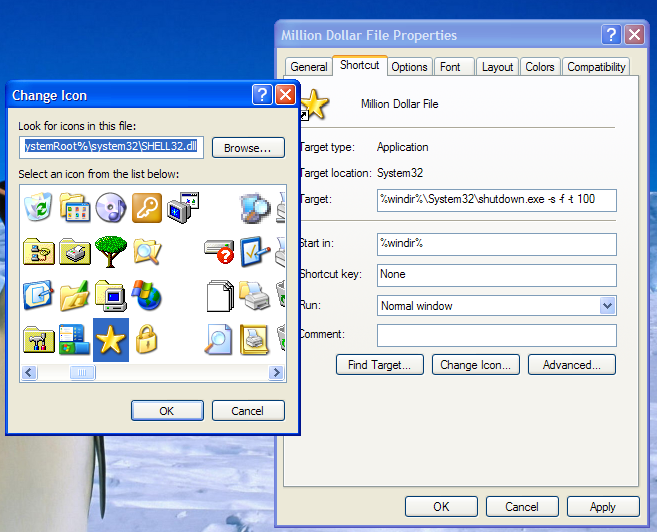Open the Compatibility tab
This screenshot has height=532, width=657.
pos(596,67)
